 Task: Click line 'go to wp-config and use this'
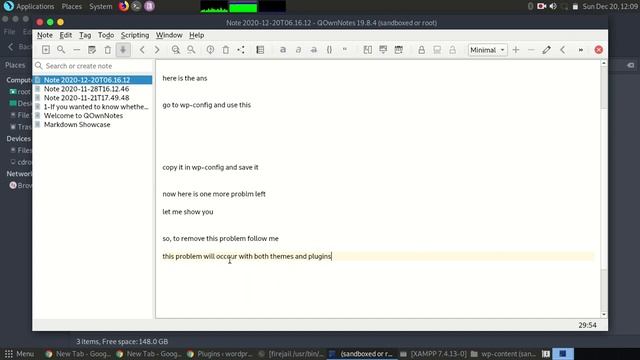click(207, 105)
